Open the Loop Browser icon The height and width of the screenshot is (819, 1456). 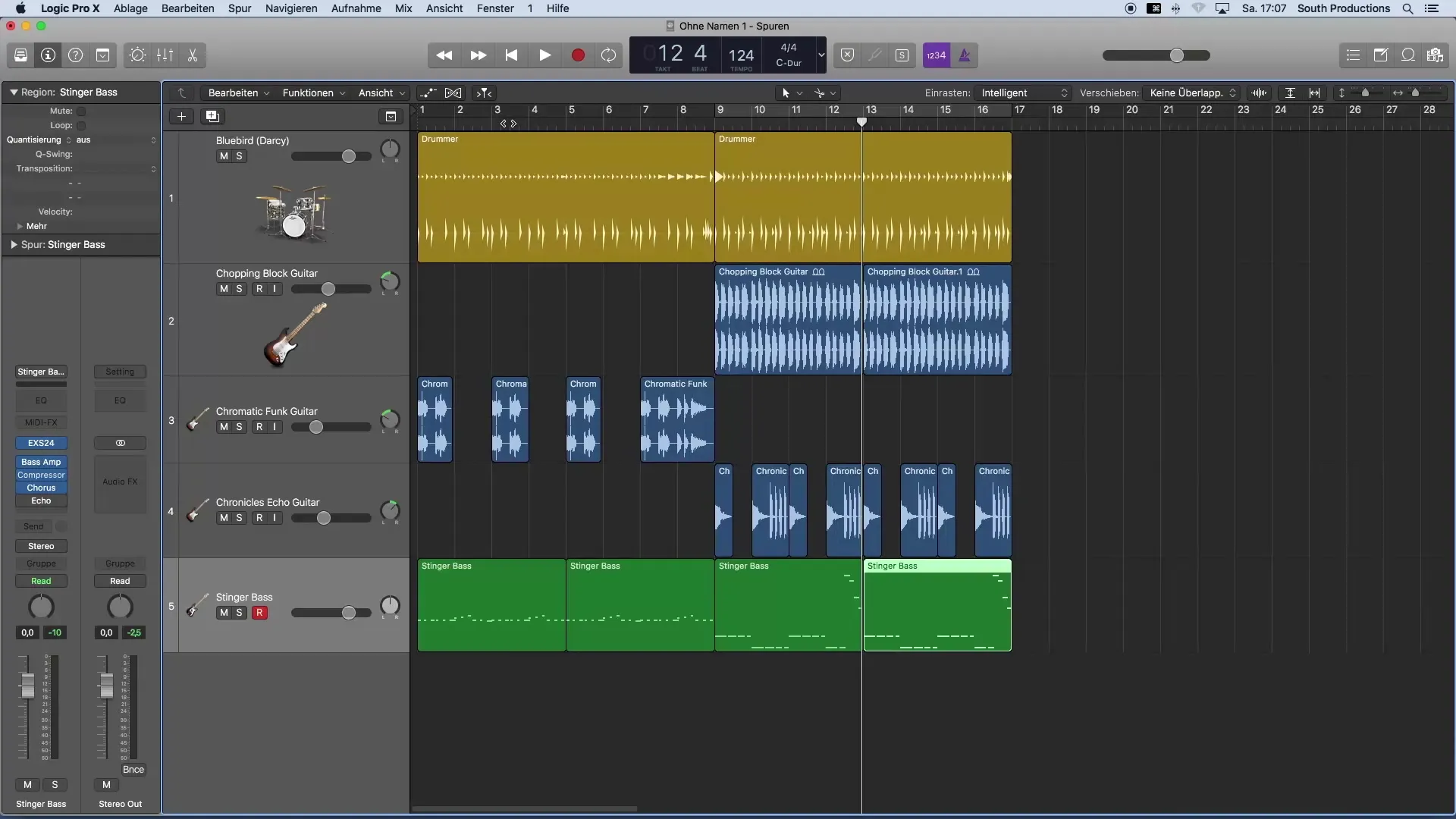(x=1407, y=55)
